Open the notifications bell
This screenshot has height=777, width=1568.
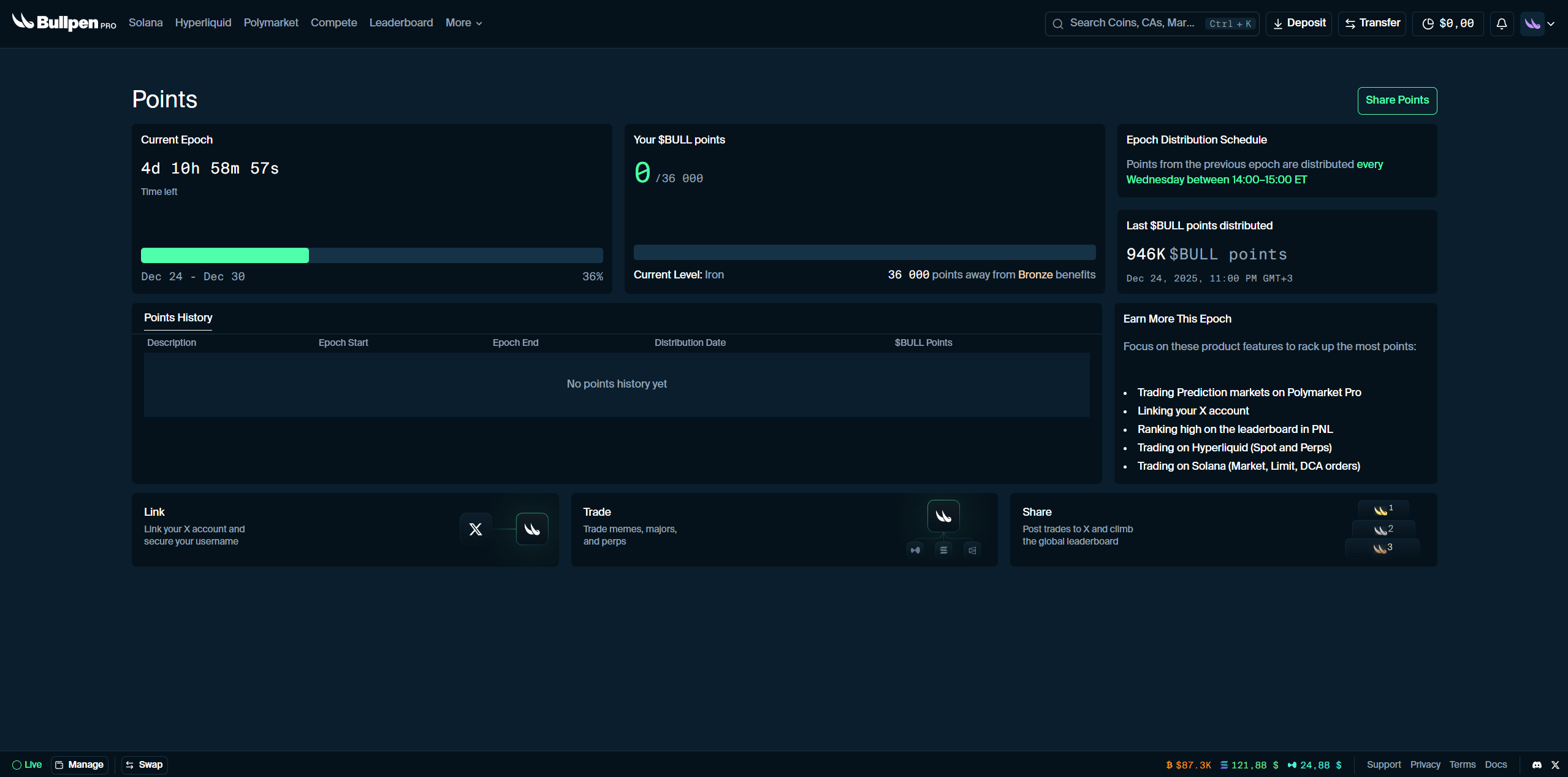point(1501,24)
